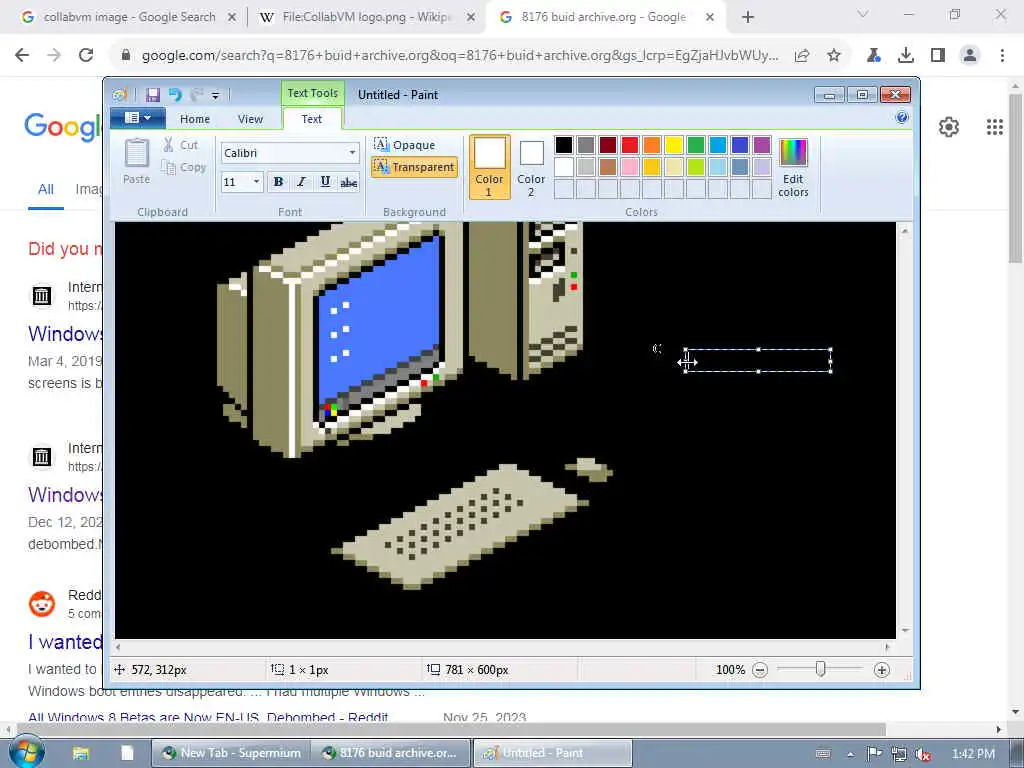Image resolution: width=1024 pixels, height=768 pixels.
Task: Open Paint Help question mark icon
Action: point(902,118)
